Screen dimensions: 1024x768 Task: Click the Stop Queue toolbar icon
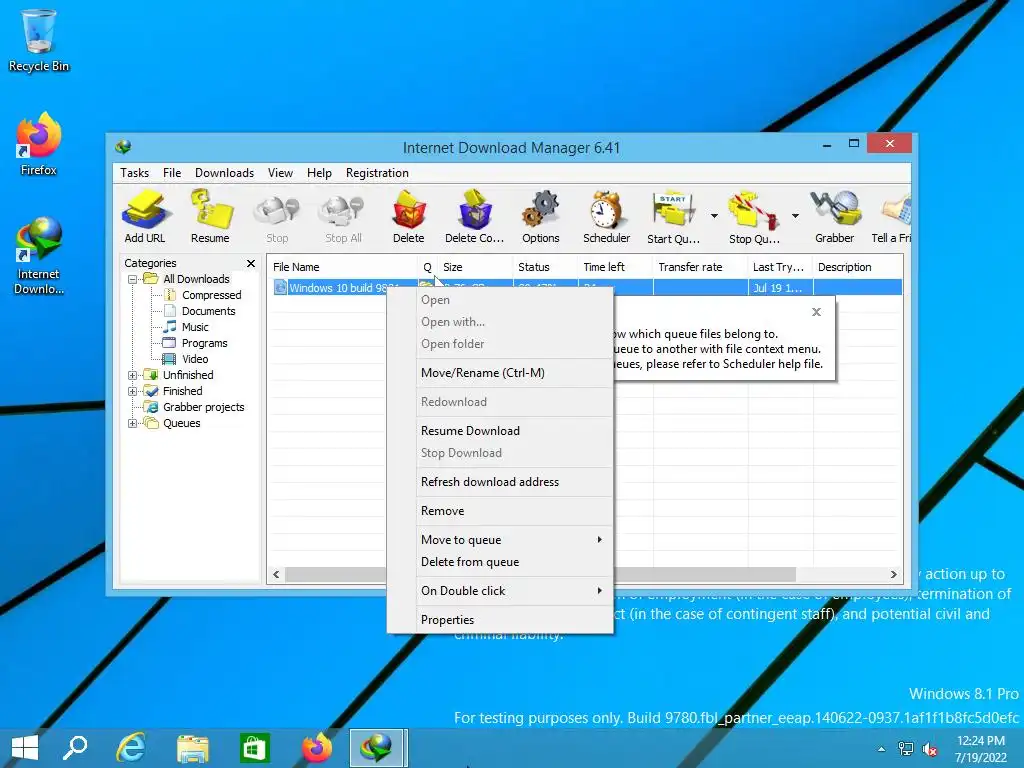[x=754, y=216]
